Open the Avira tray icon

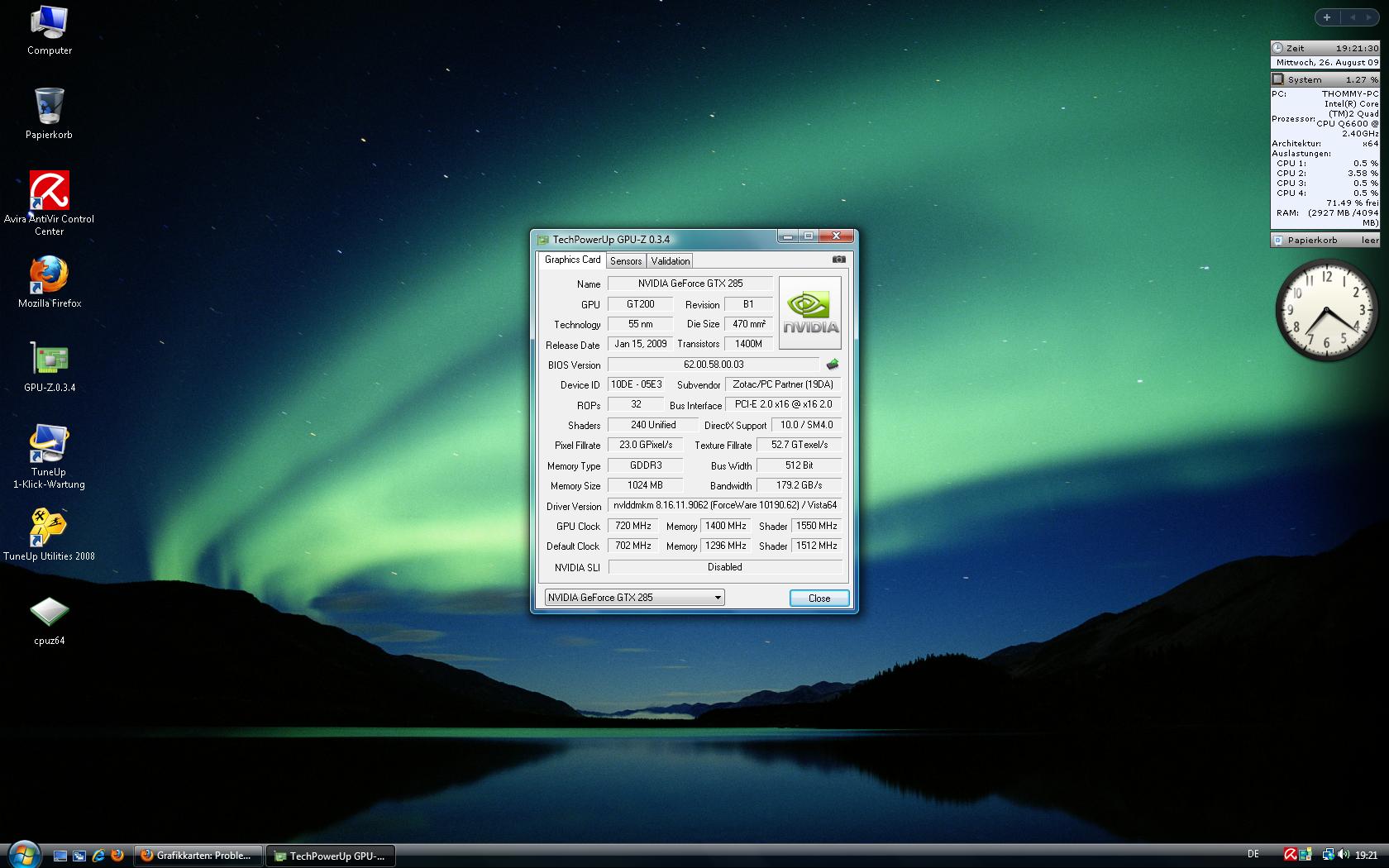click(x=1290, y=855)
